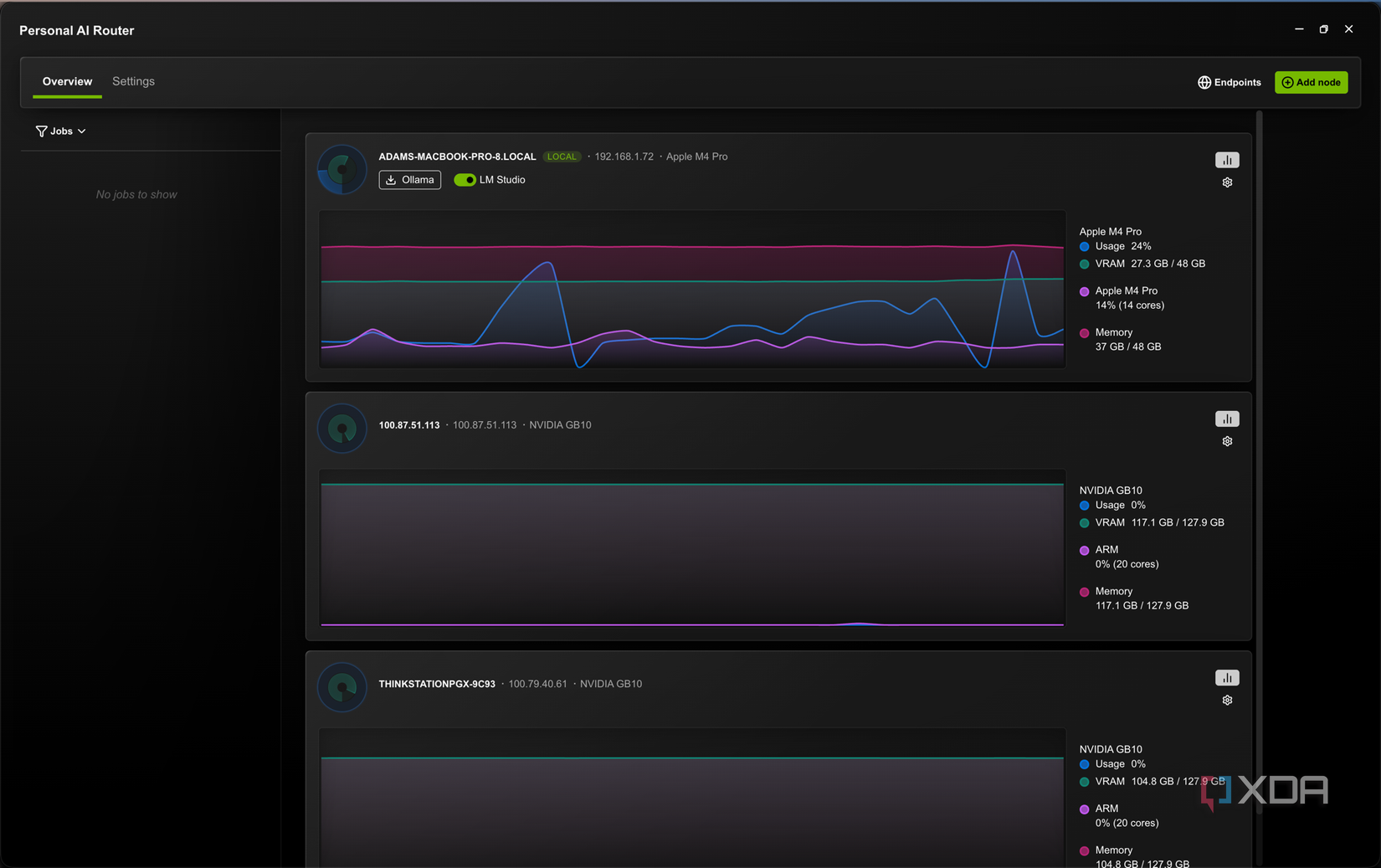This screenshot has height=868, width=1381.
Task: Click the THINKSTATIONPGX-9C93 hostname text
Action: (x=437, y=684)
